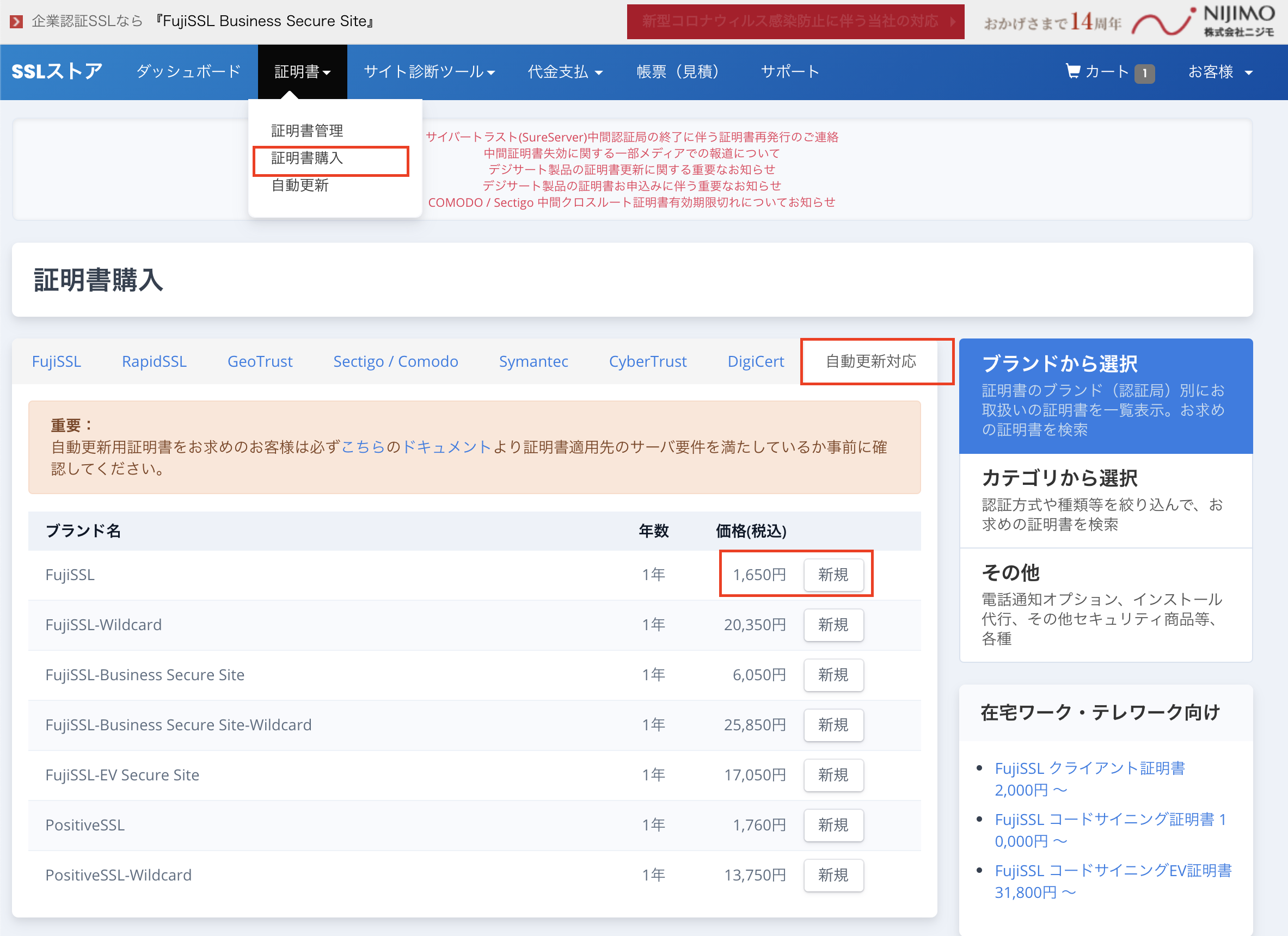Click the 17,050円 price cell
The width and height of the screenshot is (1288, 936).
click(x=755, y=775)
